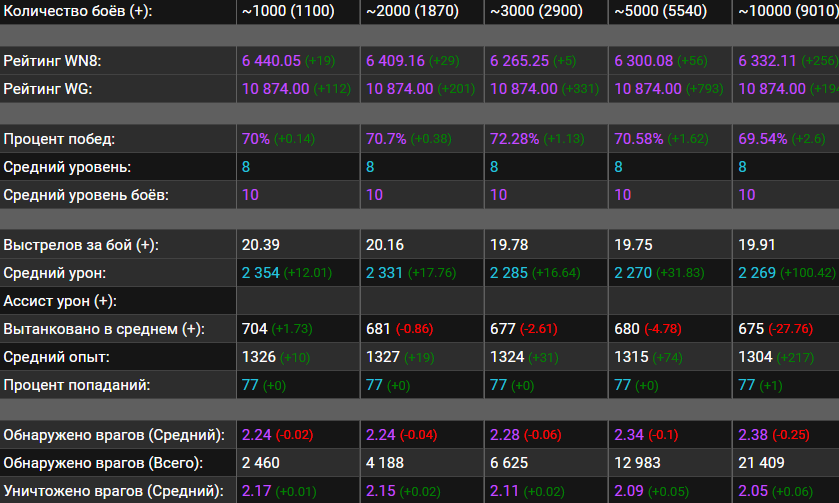Click the "Рейтинг WN8:" row label
The width and height of the screenshot is (839, 503).
tap(52, 61)
